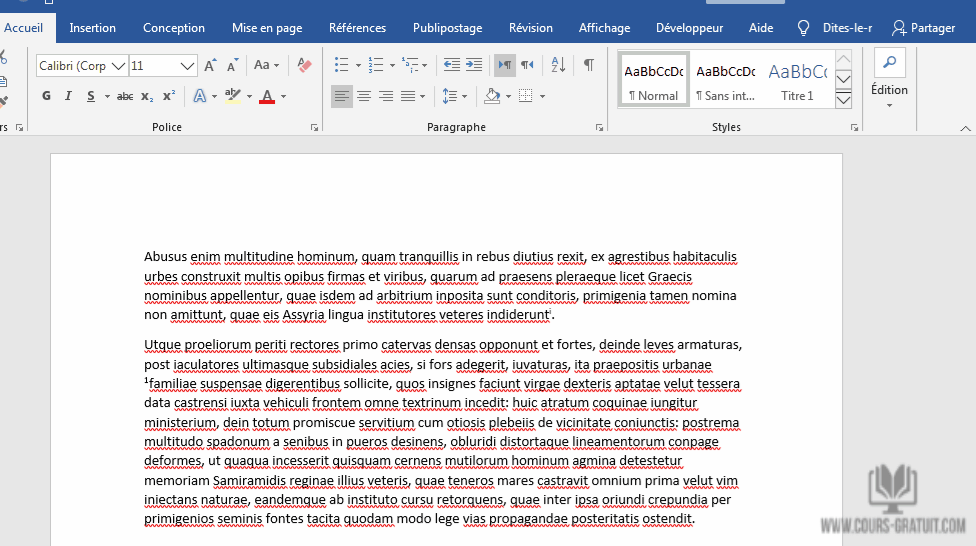Apply the Titre 1 style
Viewport: 976px width, 546px height.
point(797,80)
